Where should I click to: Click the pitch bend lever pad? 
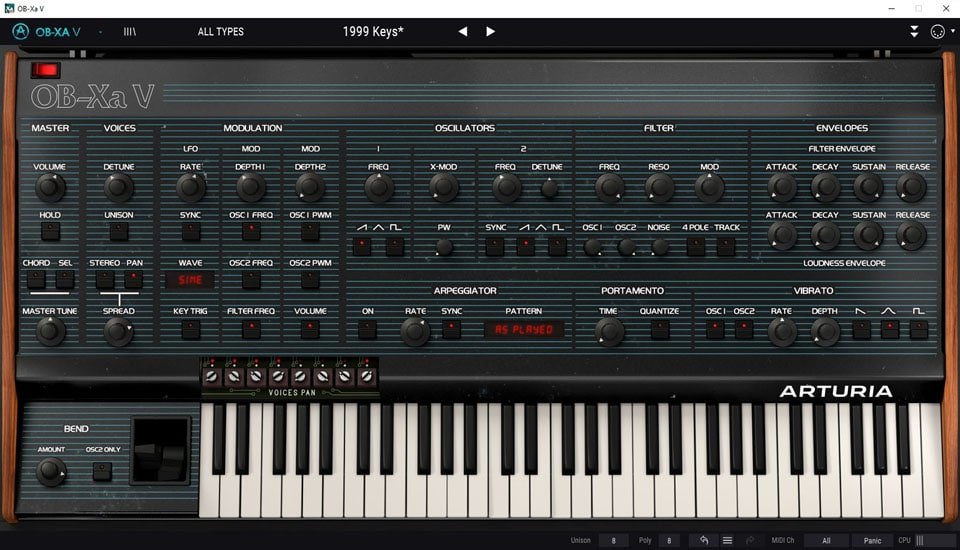pyautogui.click(x=160, y=451)
